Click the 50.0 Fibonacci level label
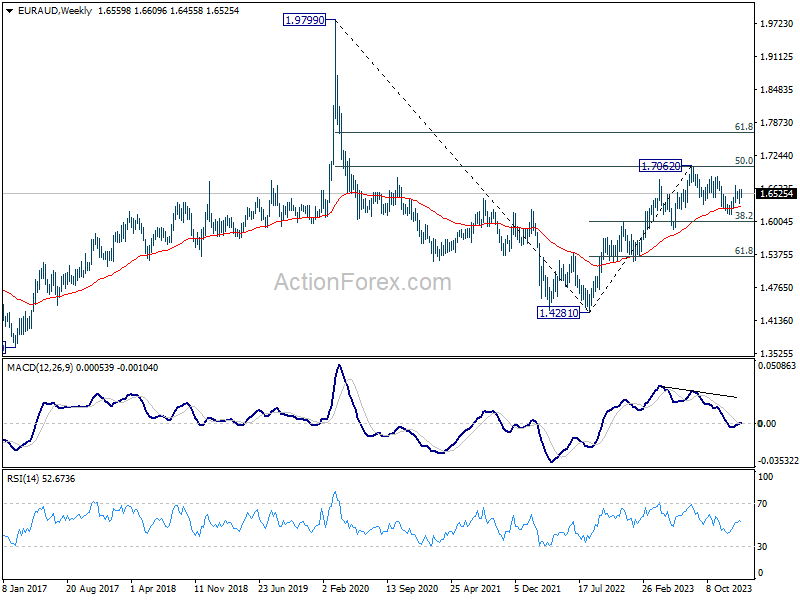This screenshot has width=800, height=600. click(743, 161)
